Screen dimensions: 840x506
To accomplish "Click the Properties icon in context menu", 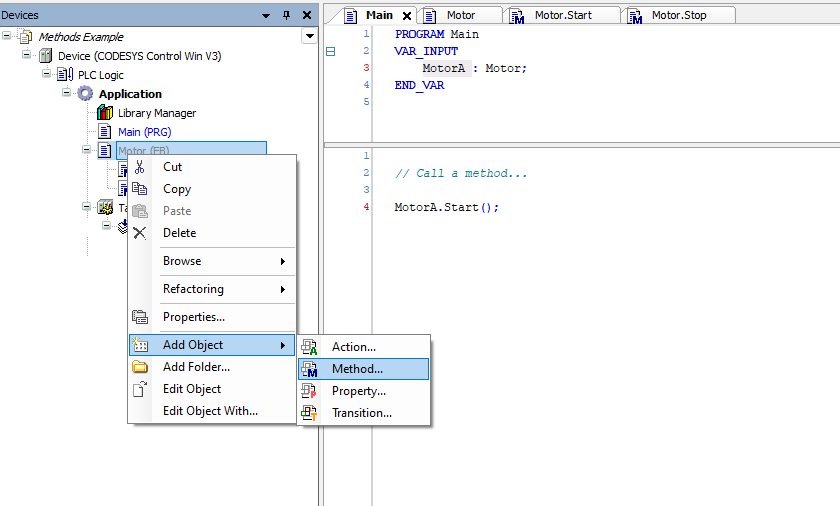I will point(140,317).
